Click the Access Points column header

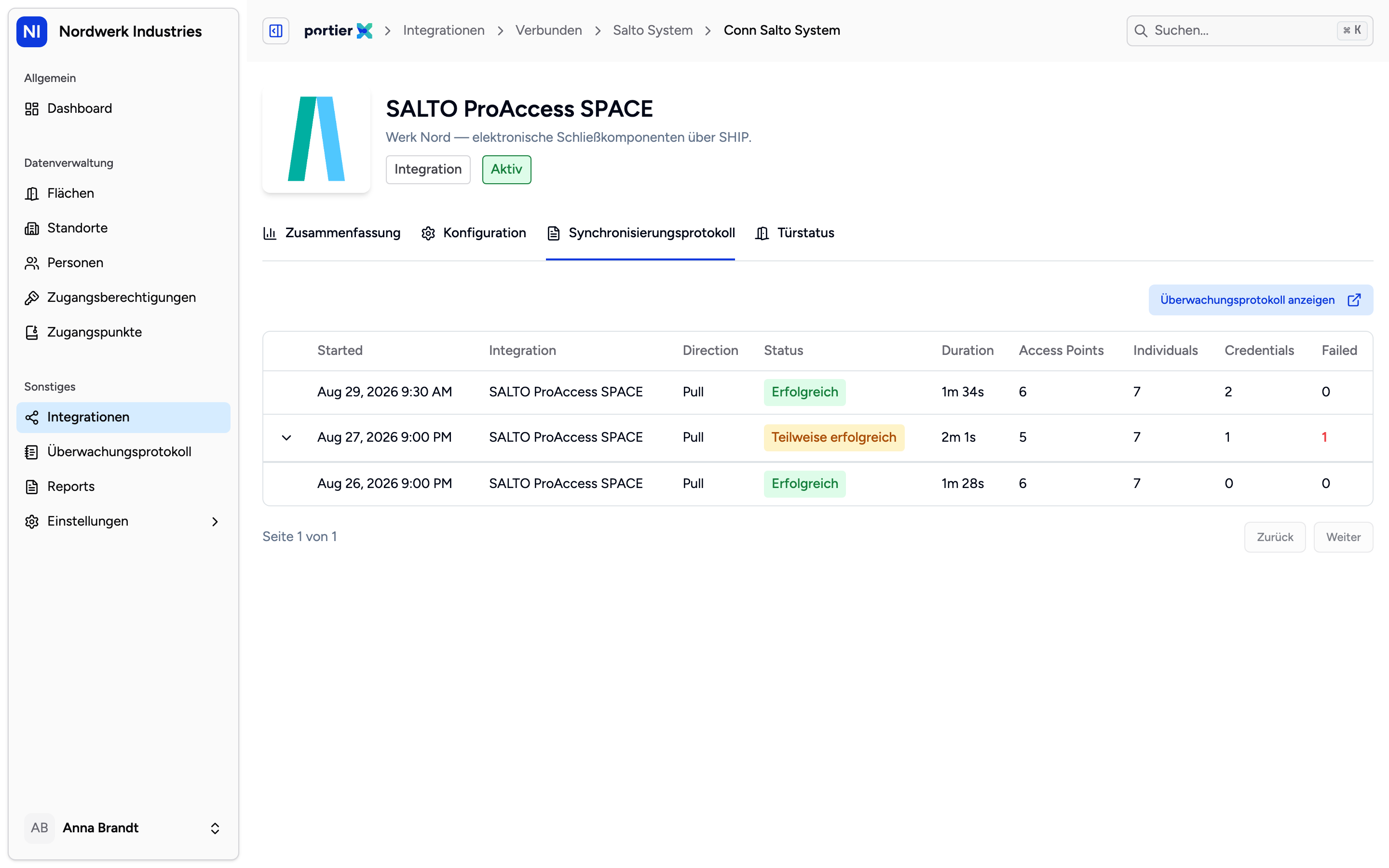pyautogui.click(x=1061, y=351)
